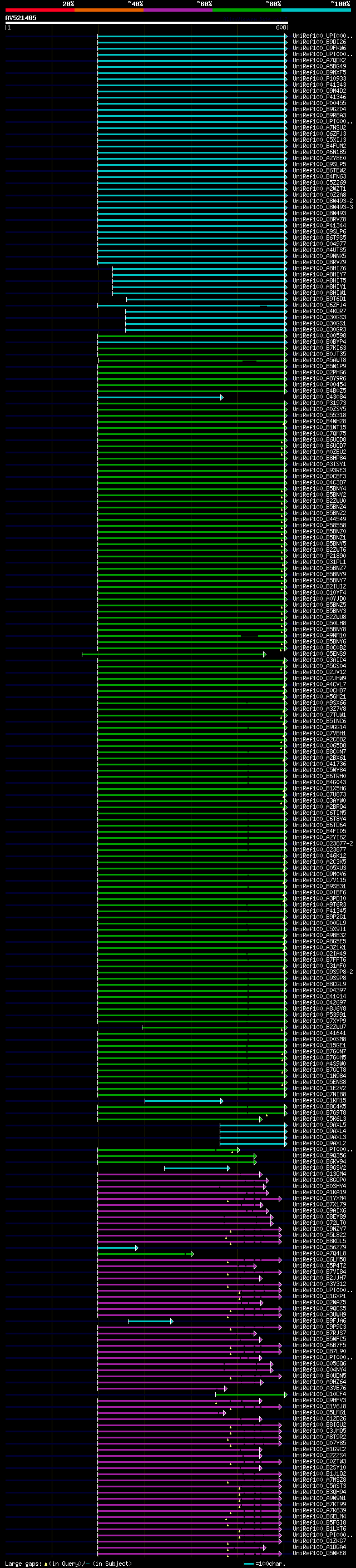Viewport: 356px width, 1568px height.
Task: Open hit UniRef100_Q10CF4
Action: (x=319, y=1394)
